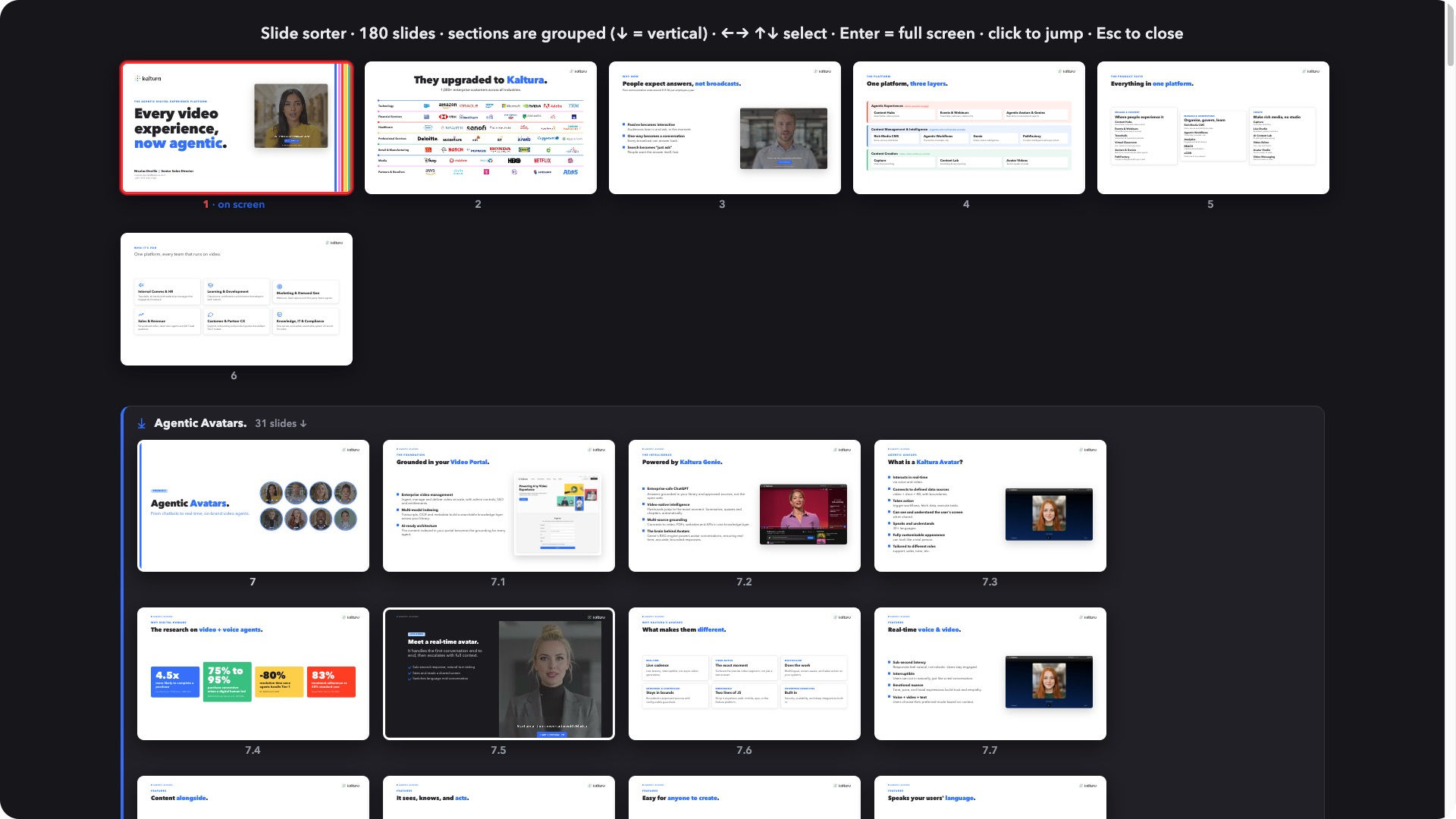The height and width of the screenshot is (819, 1456).
Task: Click slide number label '7.2'
Action: click(x=744, y=582)
